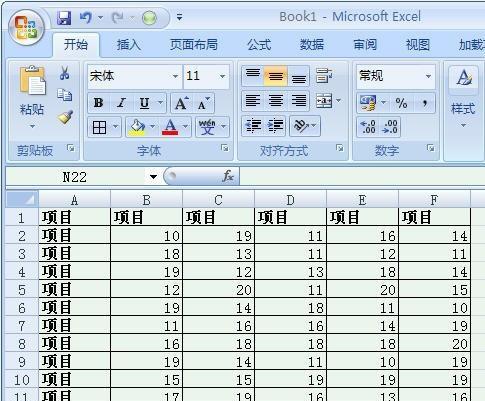Click the Name Box showing N22
This screenshot has width=485, height=401.
pyautogui.click(x=75, y=177)
